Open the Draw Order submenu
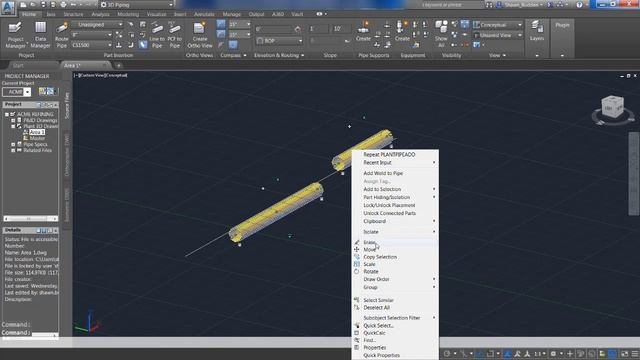The height and width of the screenshot is (360, 640). click(x=396, y=279)
